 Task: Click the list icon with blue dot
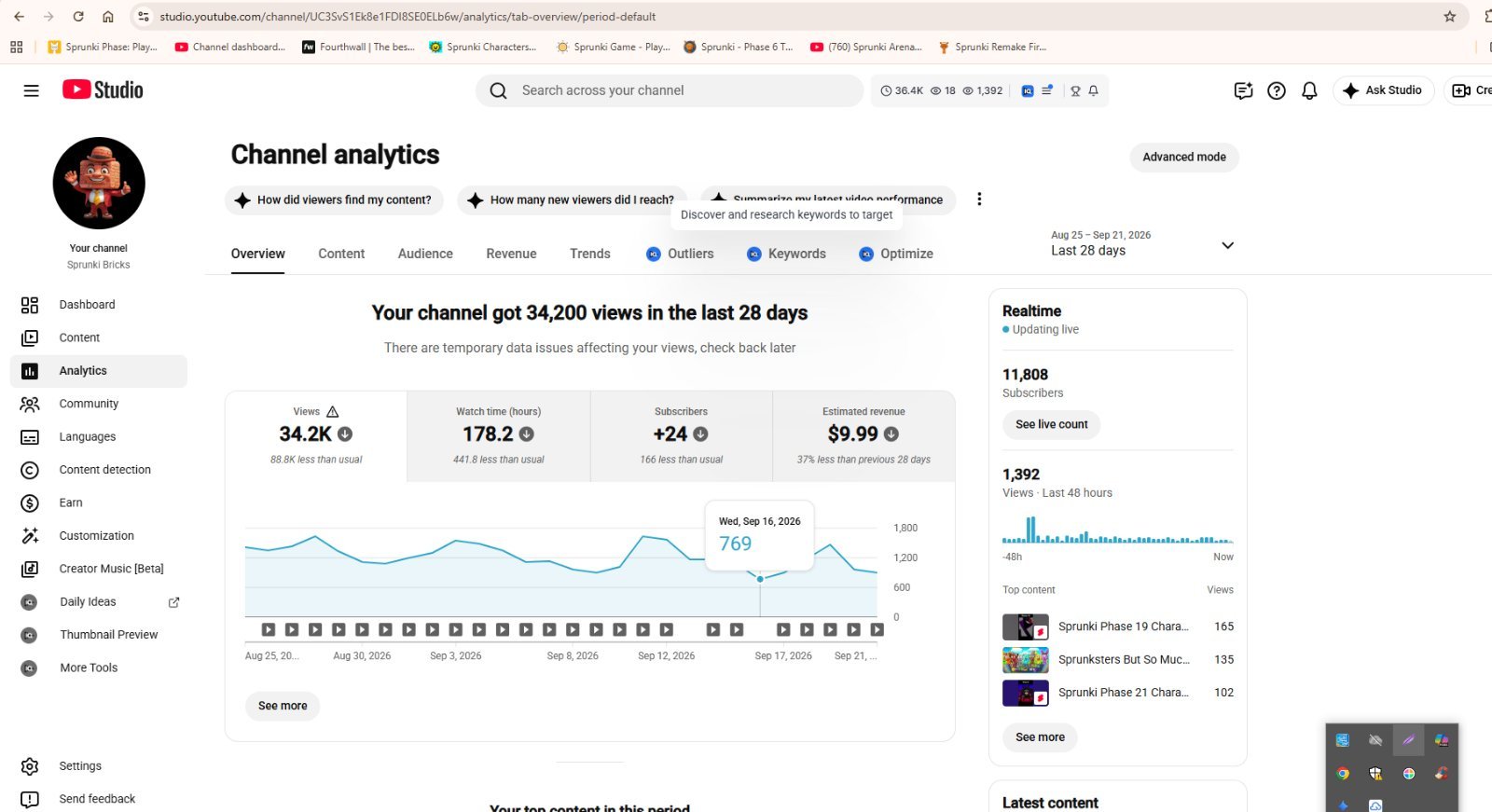coord(1047,90)
